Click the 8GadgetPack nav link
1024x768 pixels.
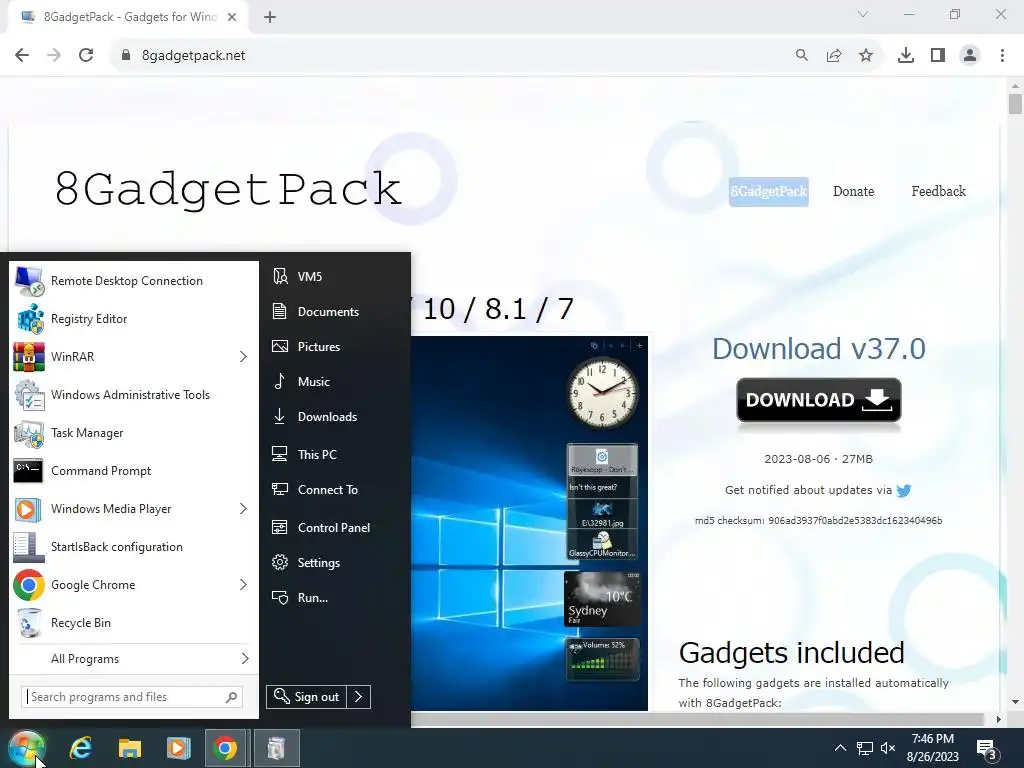click(x=769, y=192)
